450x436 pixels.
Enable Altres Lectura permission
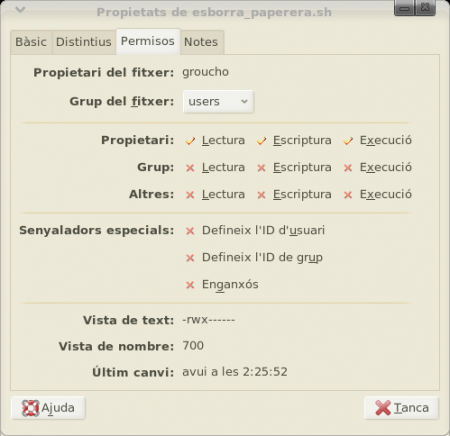(190, 195)
